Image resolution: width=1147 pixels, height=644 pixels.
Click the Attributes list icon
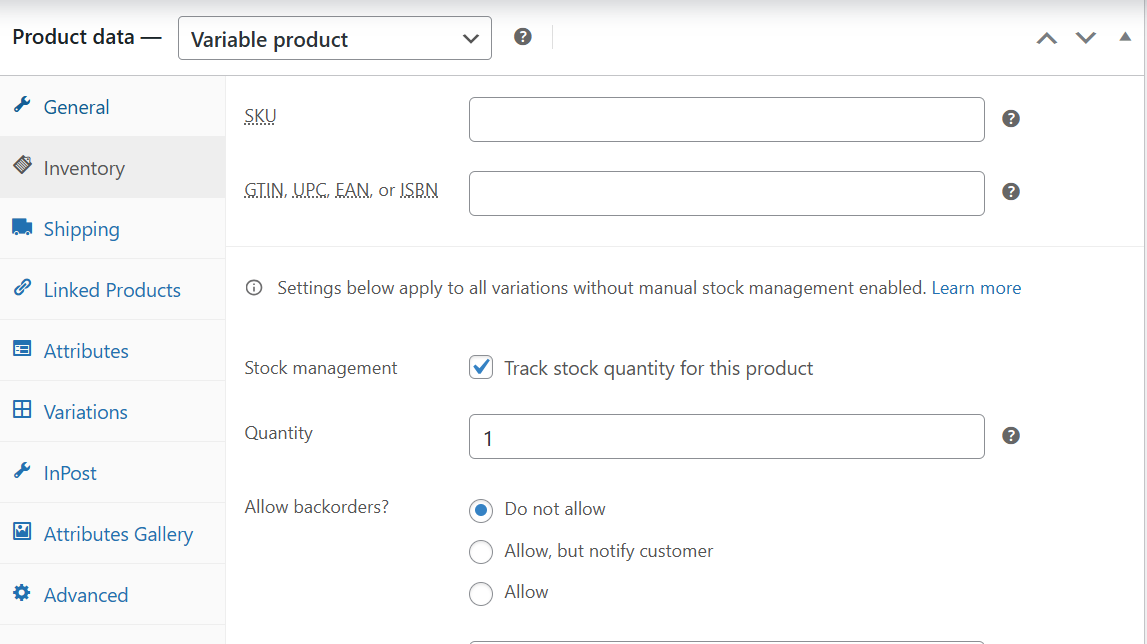pos(22,349)
